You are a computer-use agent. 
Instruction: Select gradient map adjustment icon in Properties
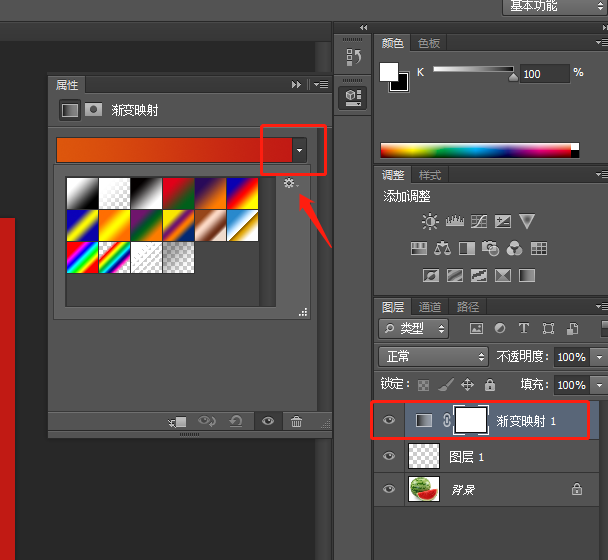pos(70,110)
